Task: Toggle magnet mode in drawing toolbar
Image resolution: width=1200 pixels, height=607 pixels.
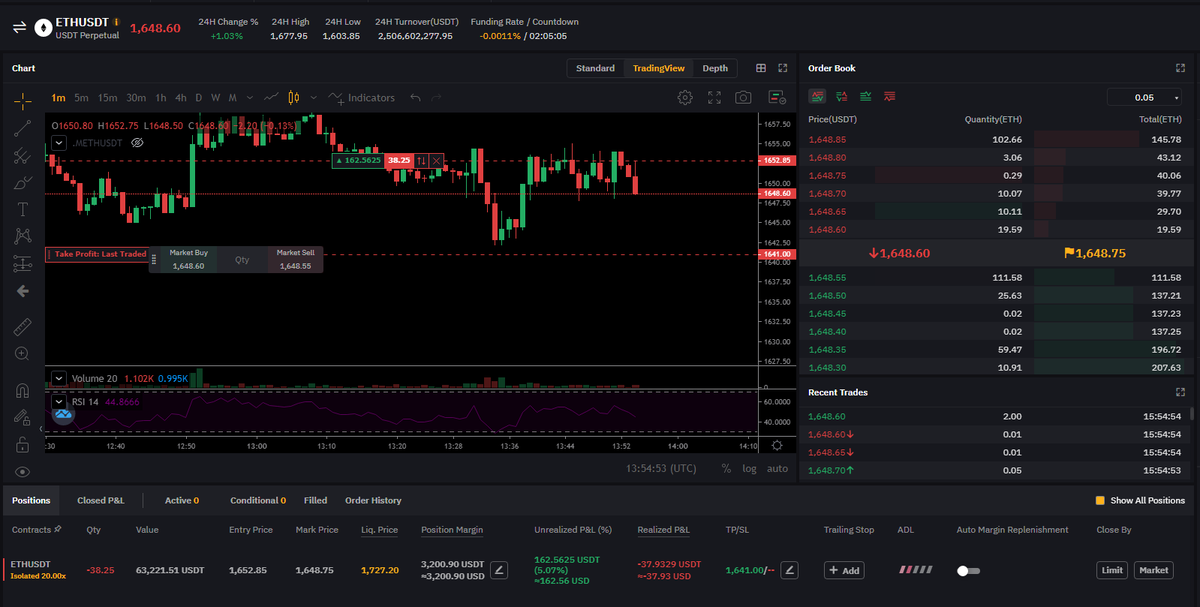Action: pos(22,390)
